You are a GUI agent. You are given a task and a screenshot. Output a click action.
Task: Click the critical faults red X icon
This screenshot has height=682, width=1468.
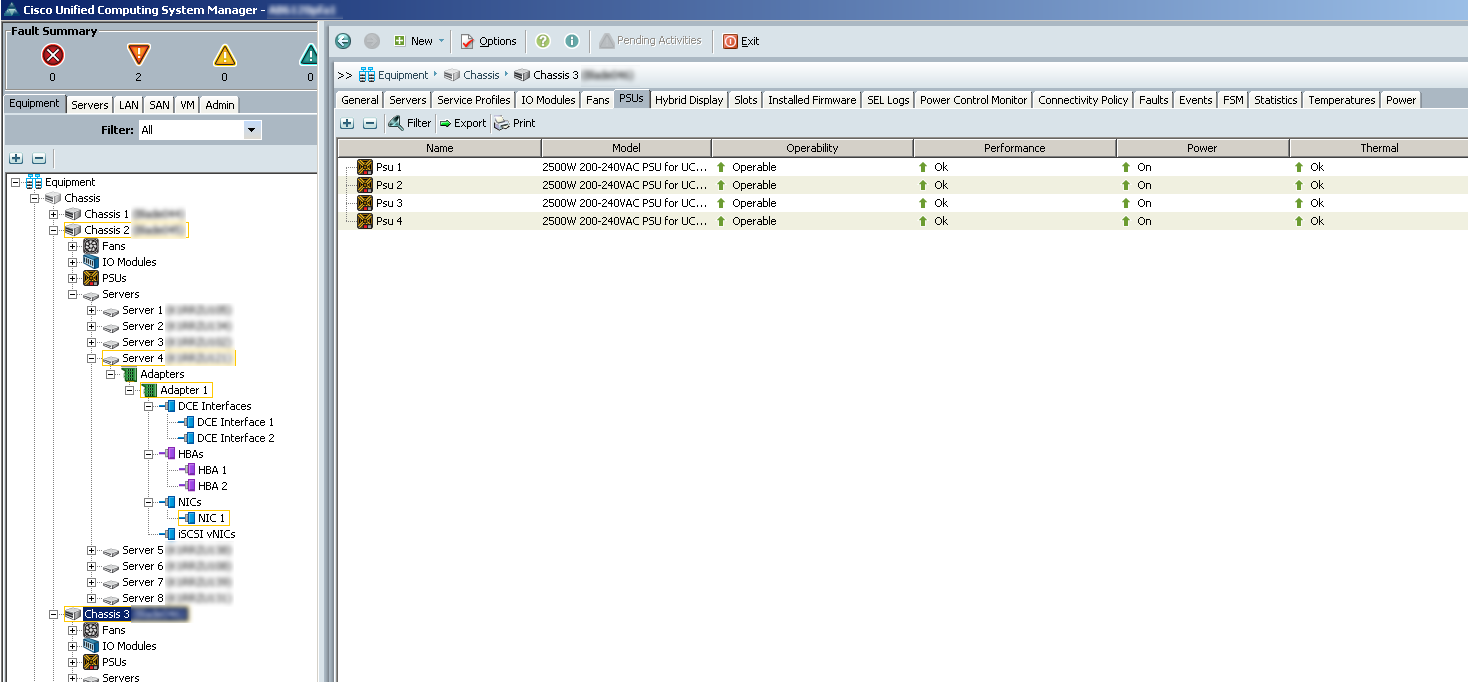click(53, 56)
